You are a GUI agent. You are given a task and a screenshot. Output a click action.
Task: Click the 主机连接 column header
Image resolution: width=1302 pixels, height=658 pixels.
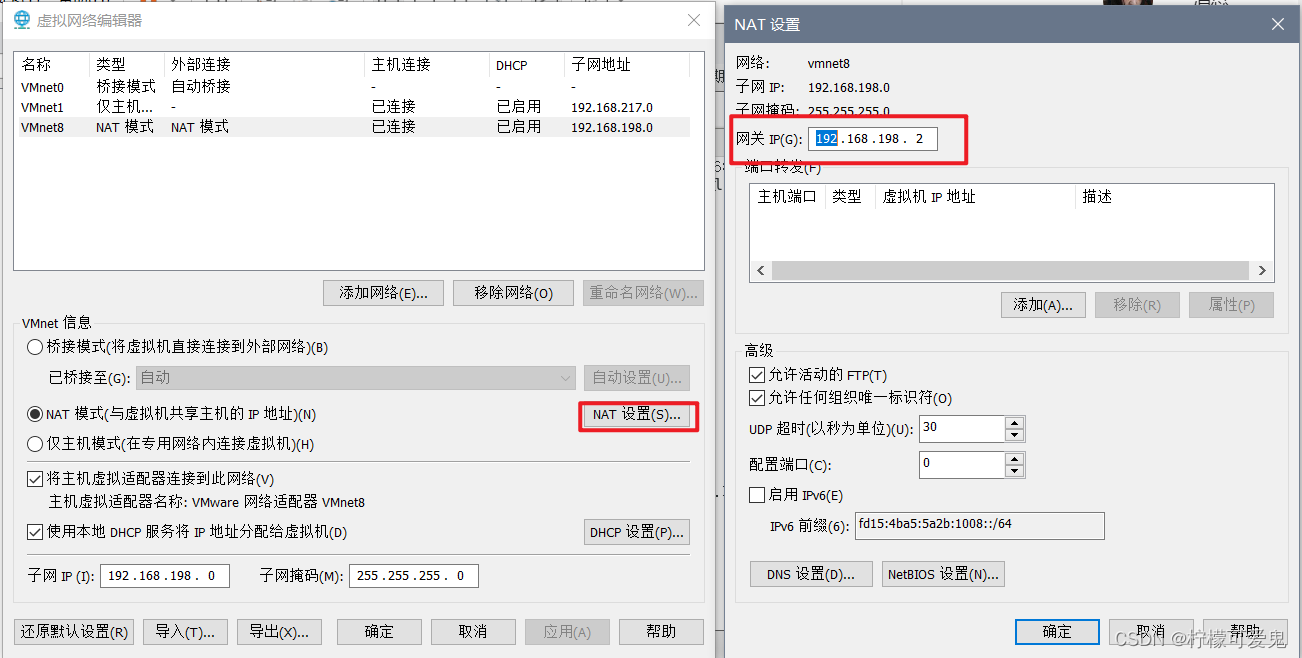pos(427,64)
